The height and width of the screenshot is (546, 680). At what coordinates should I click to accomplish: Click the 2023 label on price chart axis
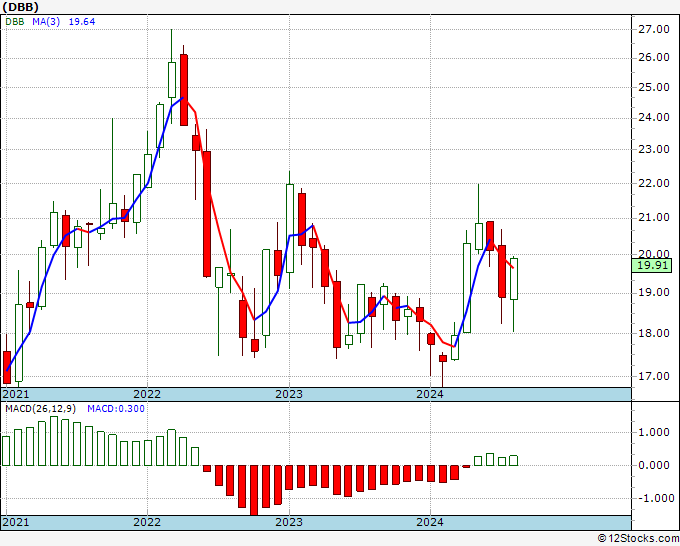point(289,394)
